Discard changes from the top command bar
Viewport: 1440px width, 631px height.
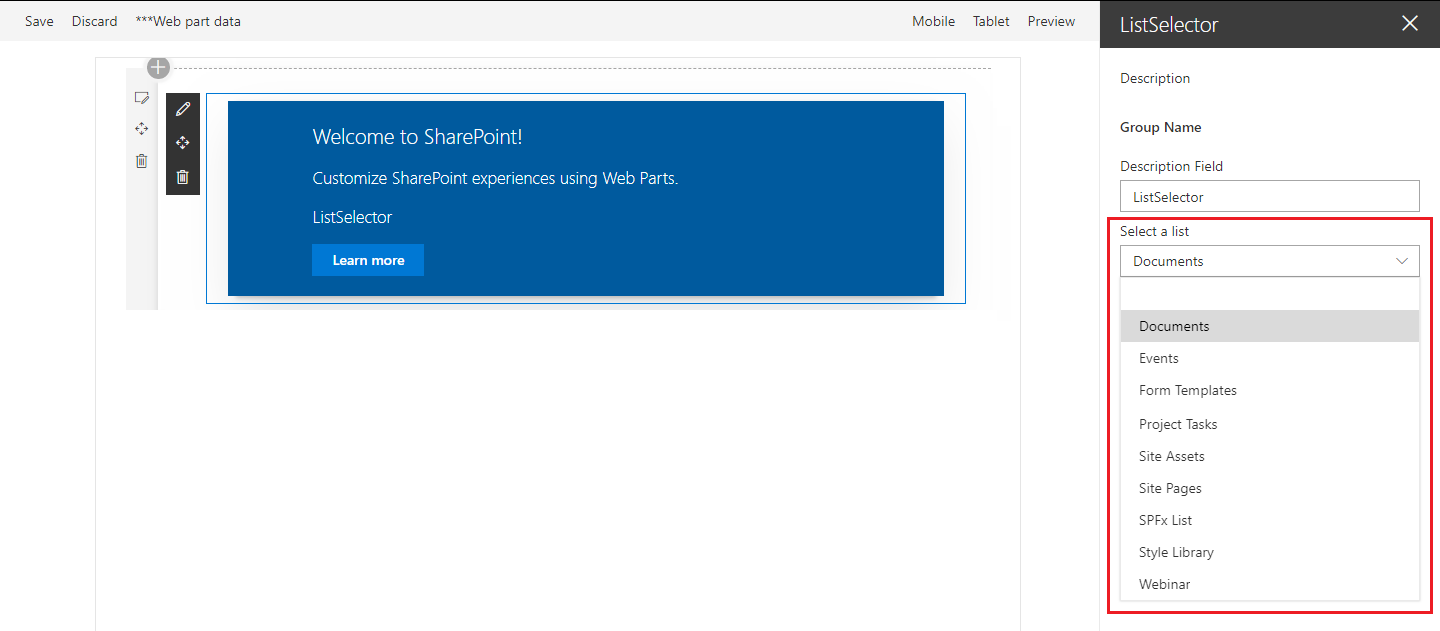coord(94,21)
